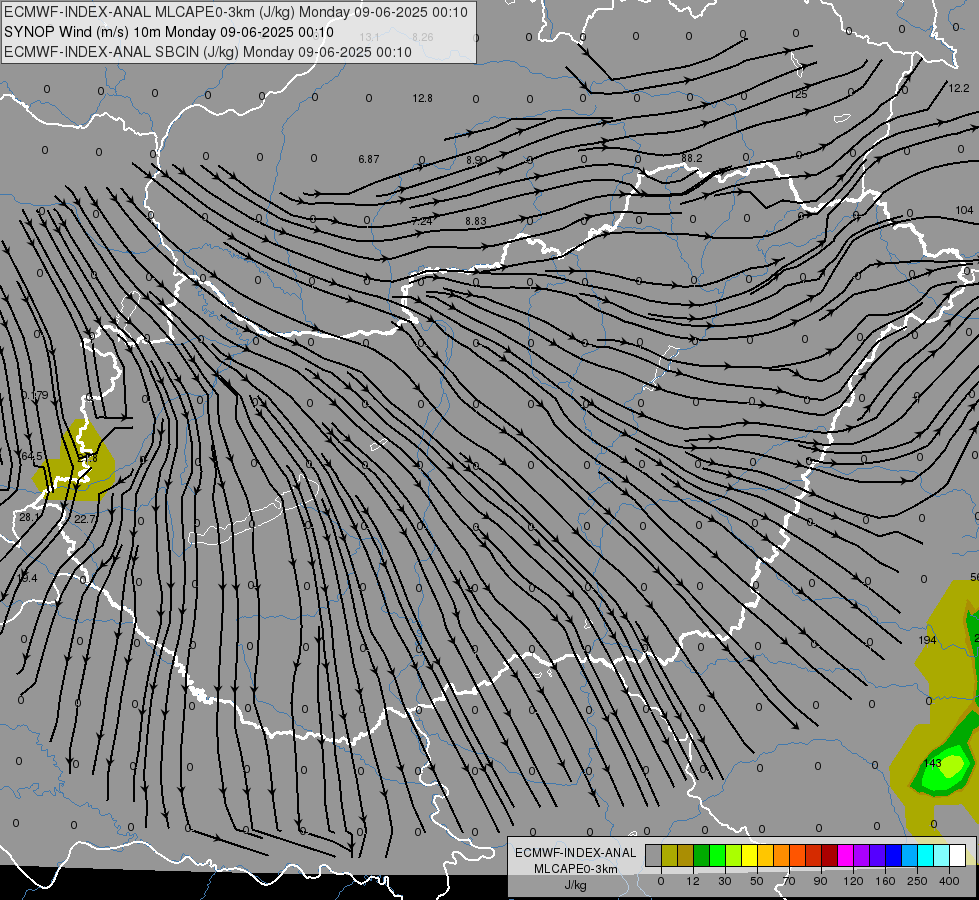Viewport: 979px width, 900px height.
Task: Click the 125 value near the top right
Action: pos(799,94)
